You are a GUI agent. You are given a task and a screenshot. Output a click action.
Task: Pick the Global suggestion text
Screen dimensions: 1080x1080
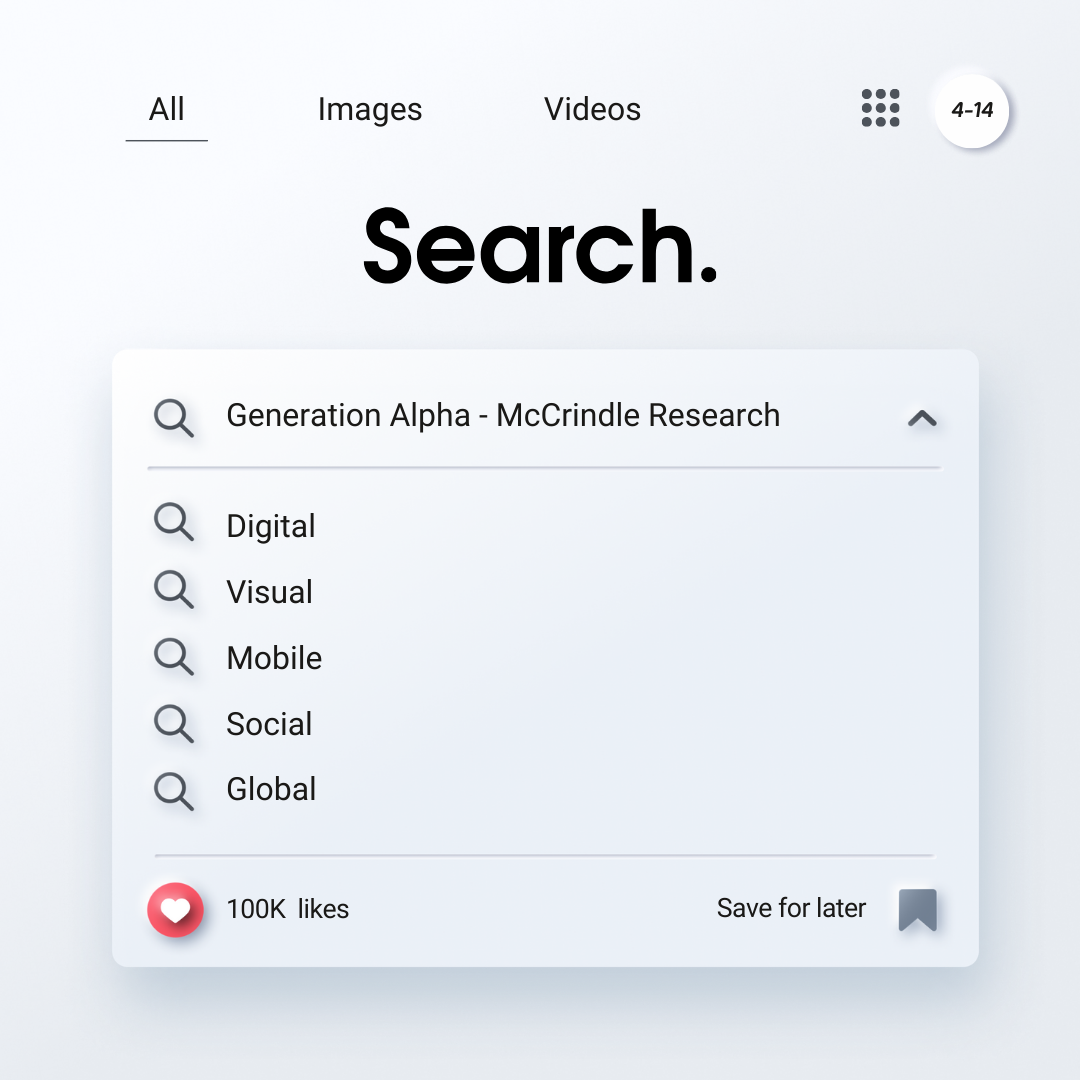[271, 789]
